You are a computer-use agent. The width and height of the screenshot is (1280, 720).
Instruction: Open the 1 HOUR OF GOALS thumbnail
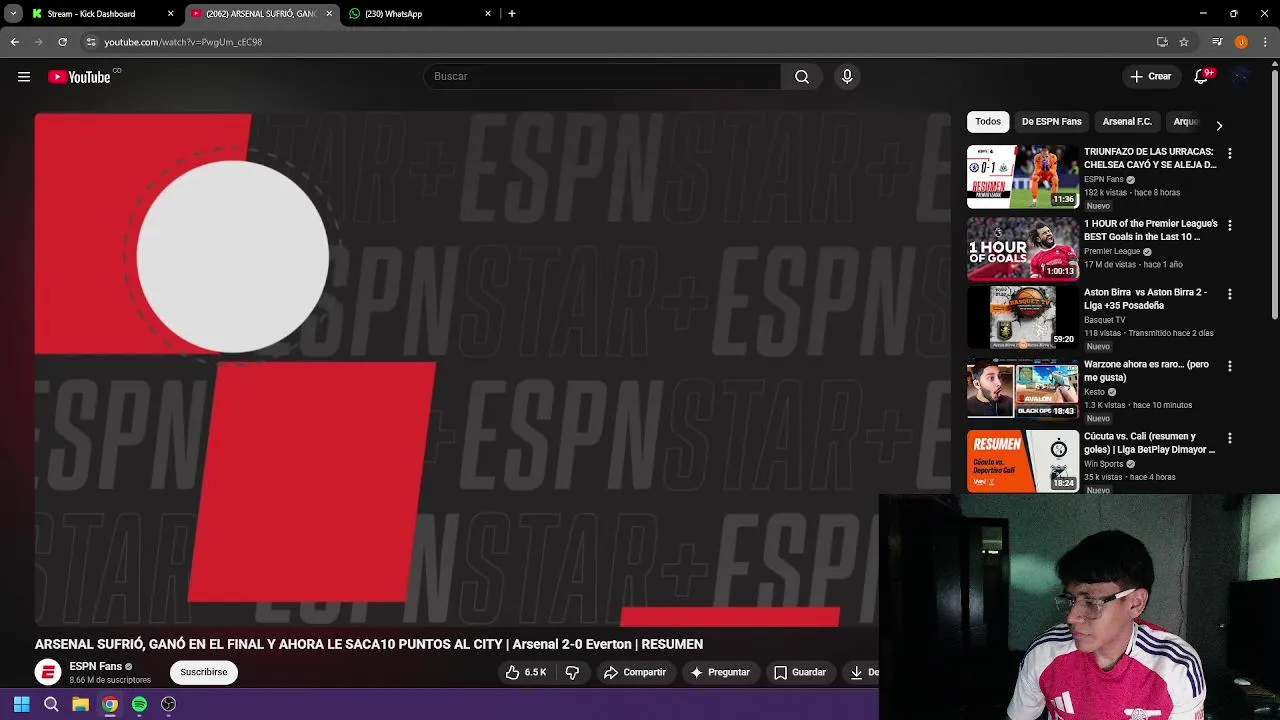click(x=1023, y=249)
